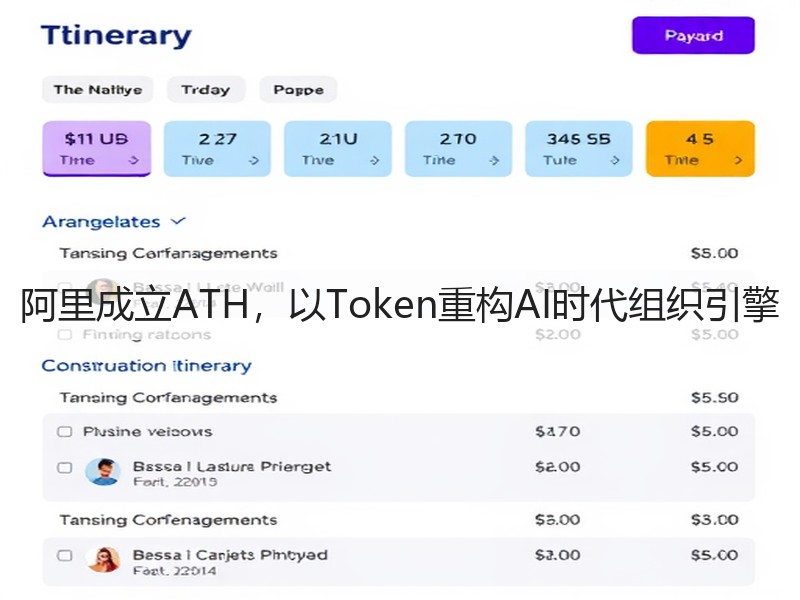Image resolution: width=800 pixels, height=600 pixels.
Task: Check the Finting ratcons checkbox
Action: 65,335
